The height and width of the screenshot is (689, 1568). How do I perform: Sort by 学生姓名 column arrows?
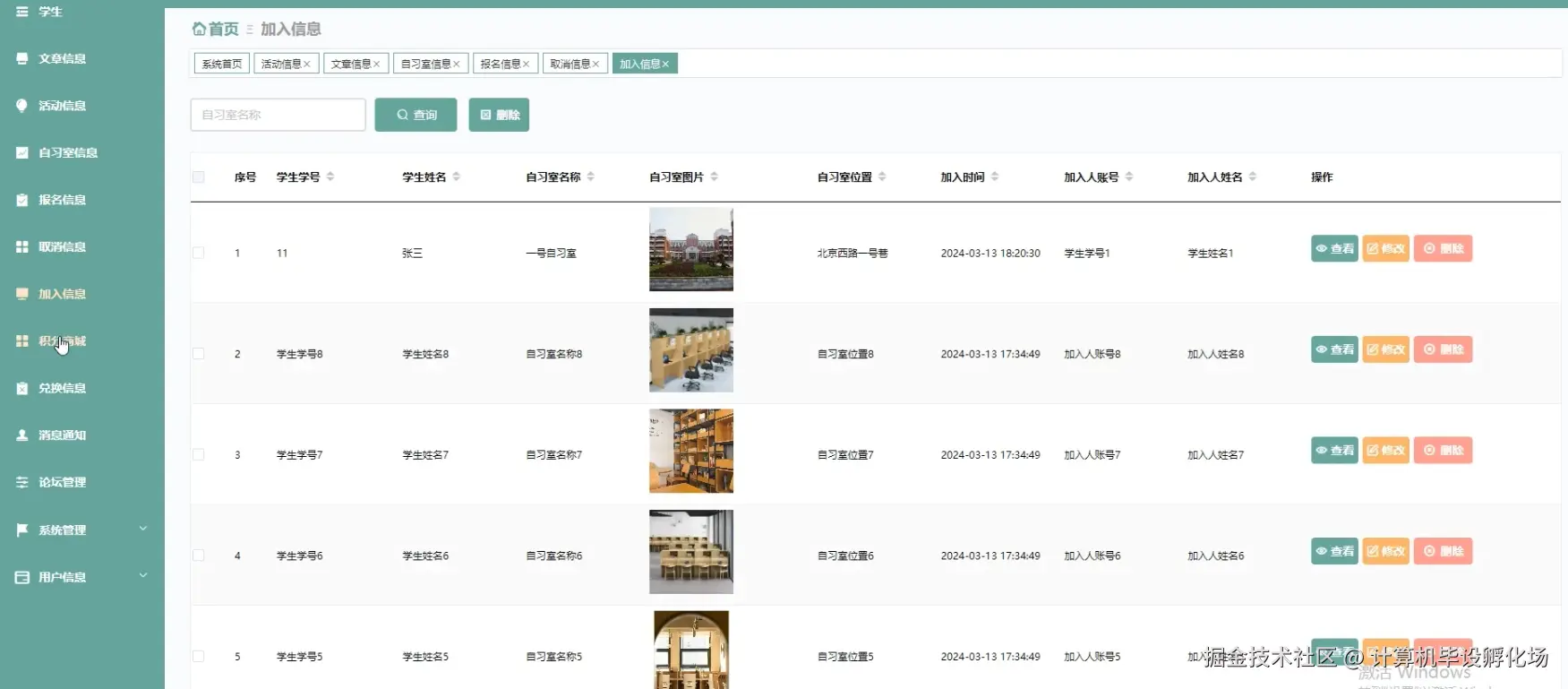(457, 177)
